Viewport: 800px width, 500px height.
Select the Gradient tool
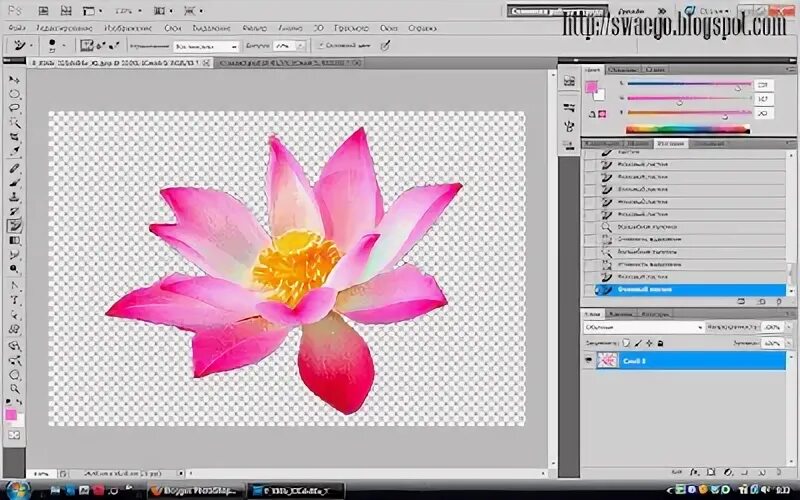point(14,240)
